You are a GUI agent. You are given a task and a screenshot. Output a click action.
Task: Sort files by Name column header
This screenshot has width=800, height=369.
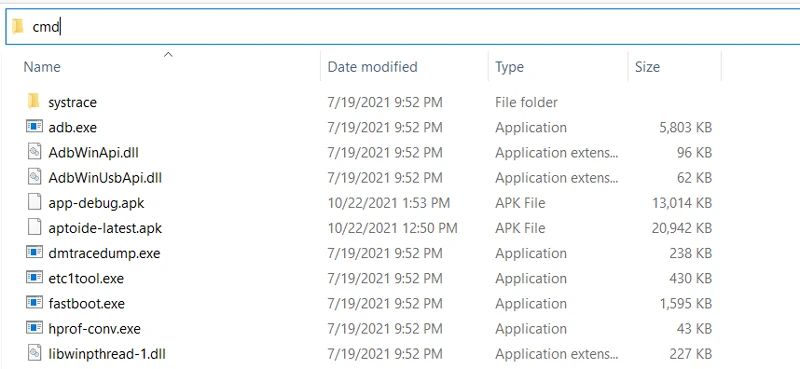point(42,67)
